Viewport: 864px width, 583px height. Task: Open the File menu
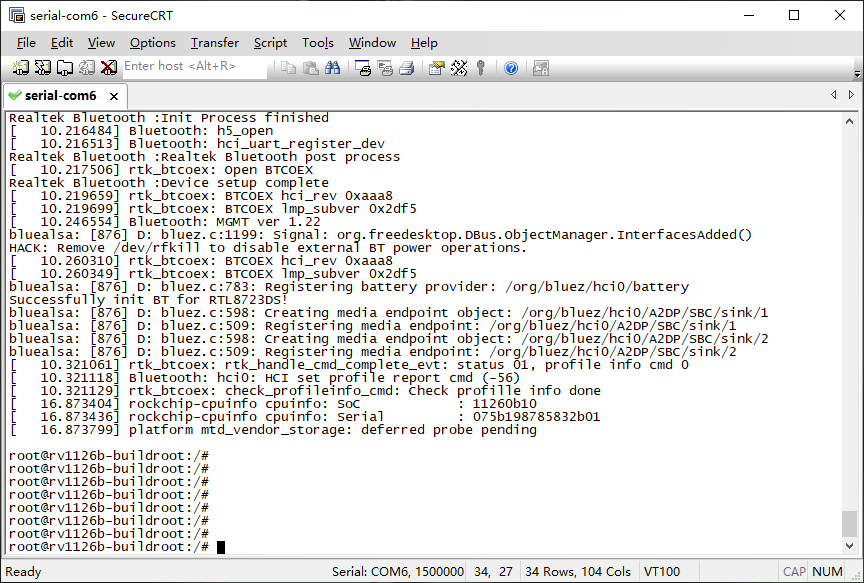tap(26, 43)
